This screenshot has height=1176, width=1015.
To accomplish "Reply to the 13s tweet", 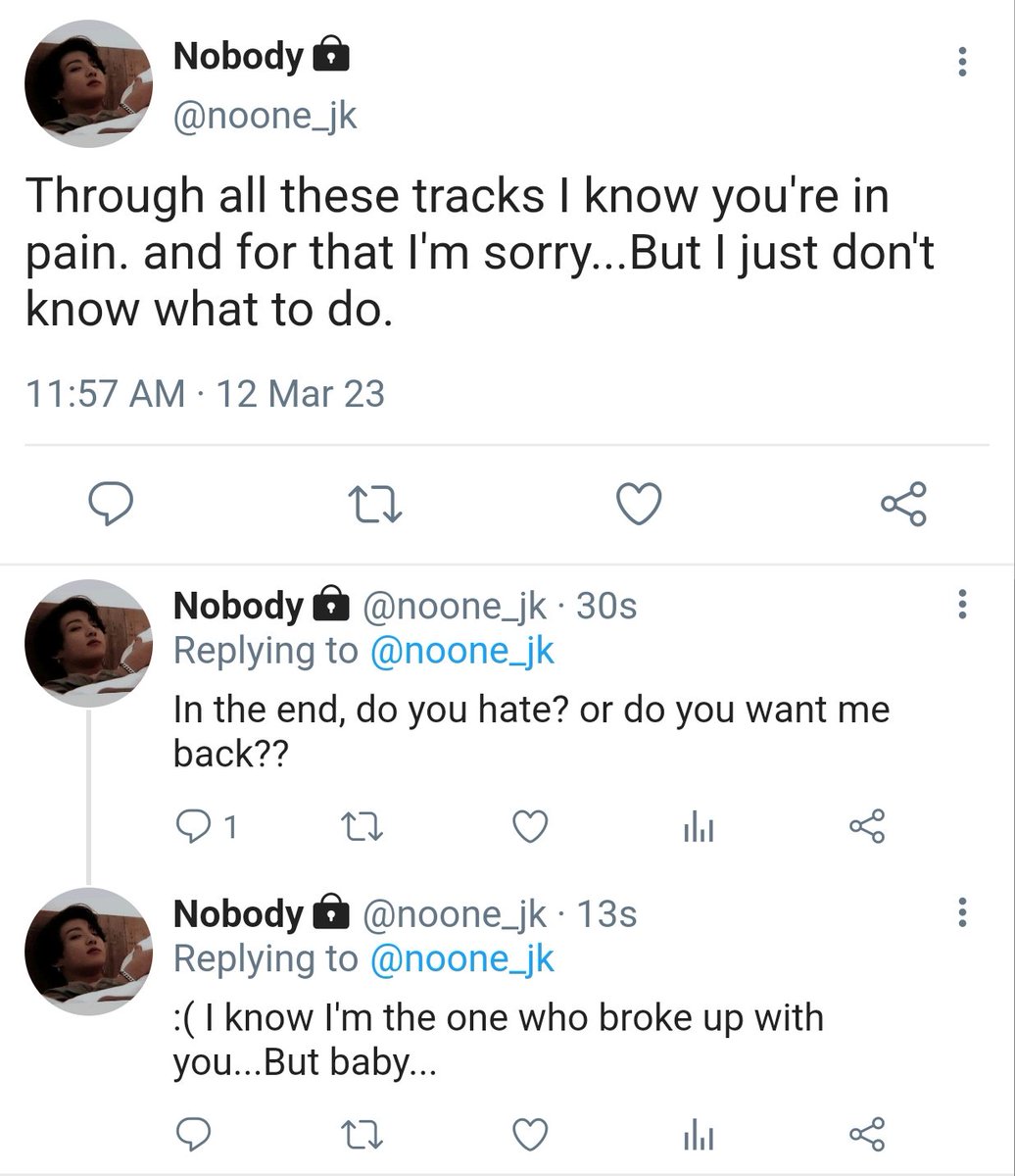I will pos(193,1135).
